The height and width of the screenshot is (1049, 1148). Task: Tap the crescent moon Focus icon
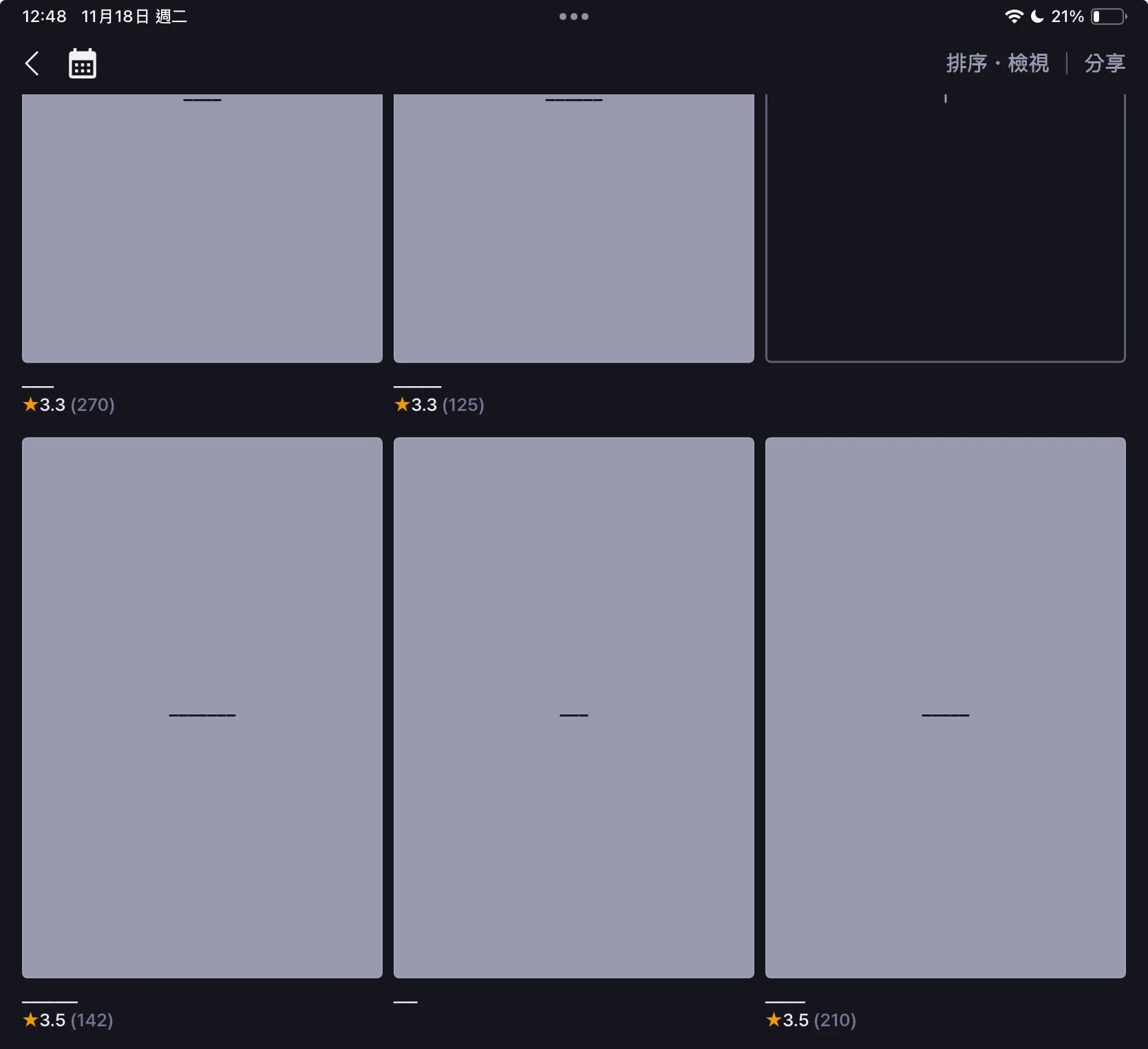[x=1037, y=17]
